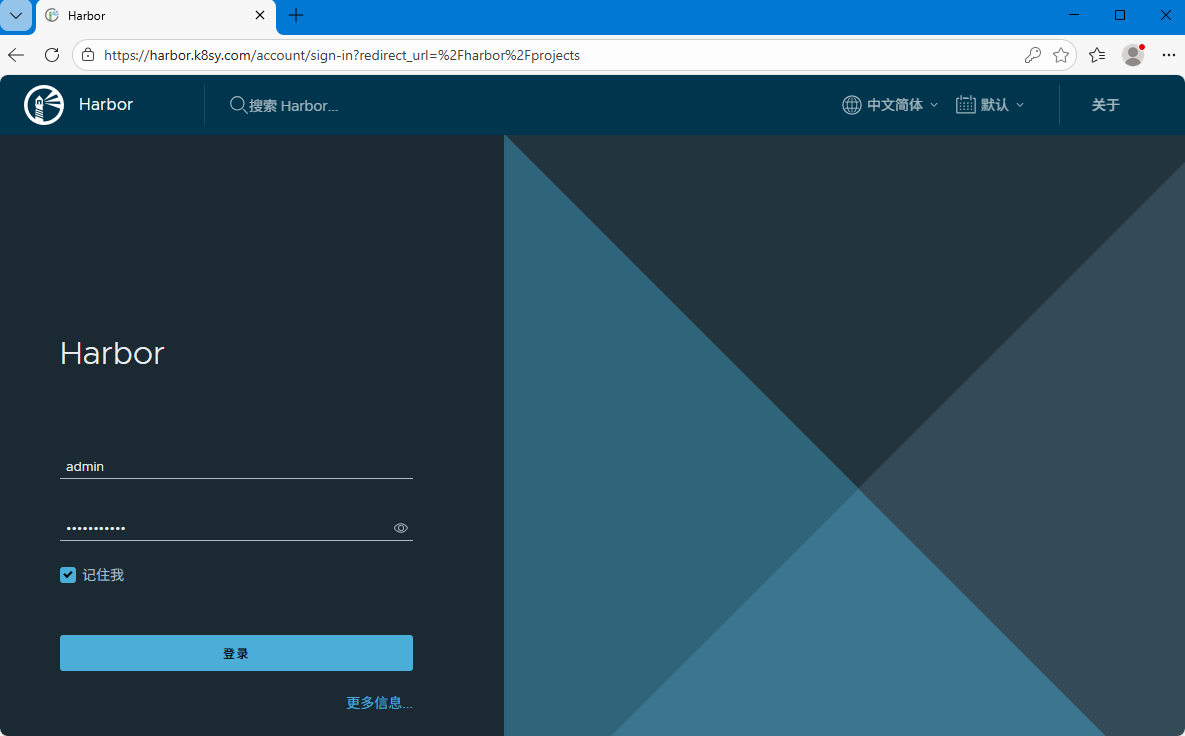1185x736 pixels.
Task: Click the browser profile avatar
Action: click(x=1133, y=55)
